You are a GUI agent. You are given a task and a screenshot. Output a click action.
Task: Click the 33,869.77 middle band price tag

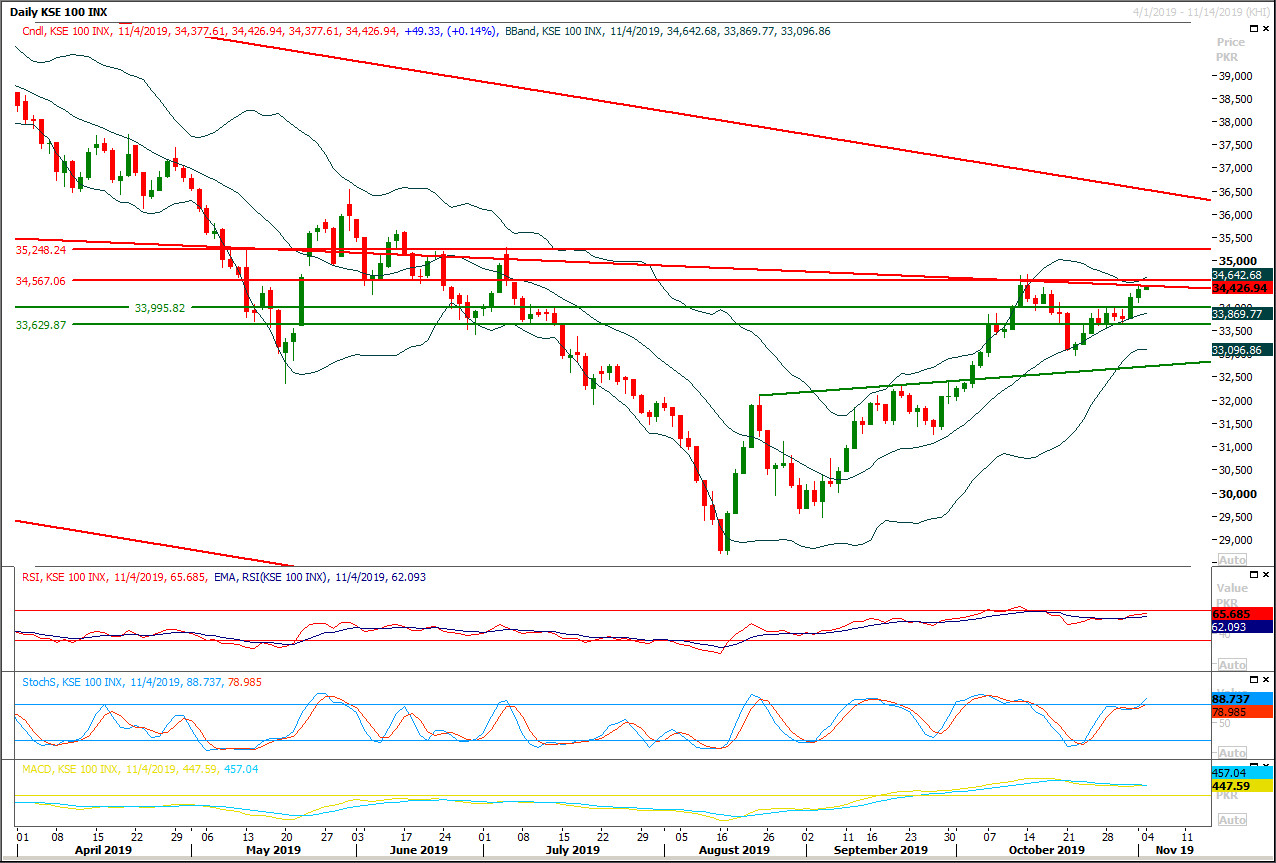(x=1242, y=313)
